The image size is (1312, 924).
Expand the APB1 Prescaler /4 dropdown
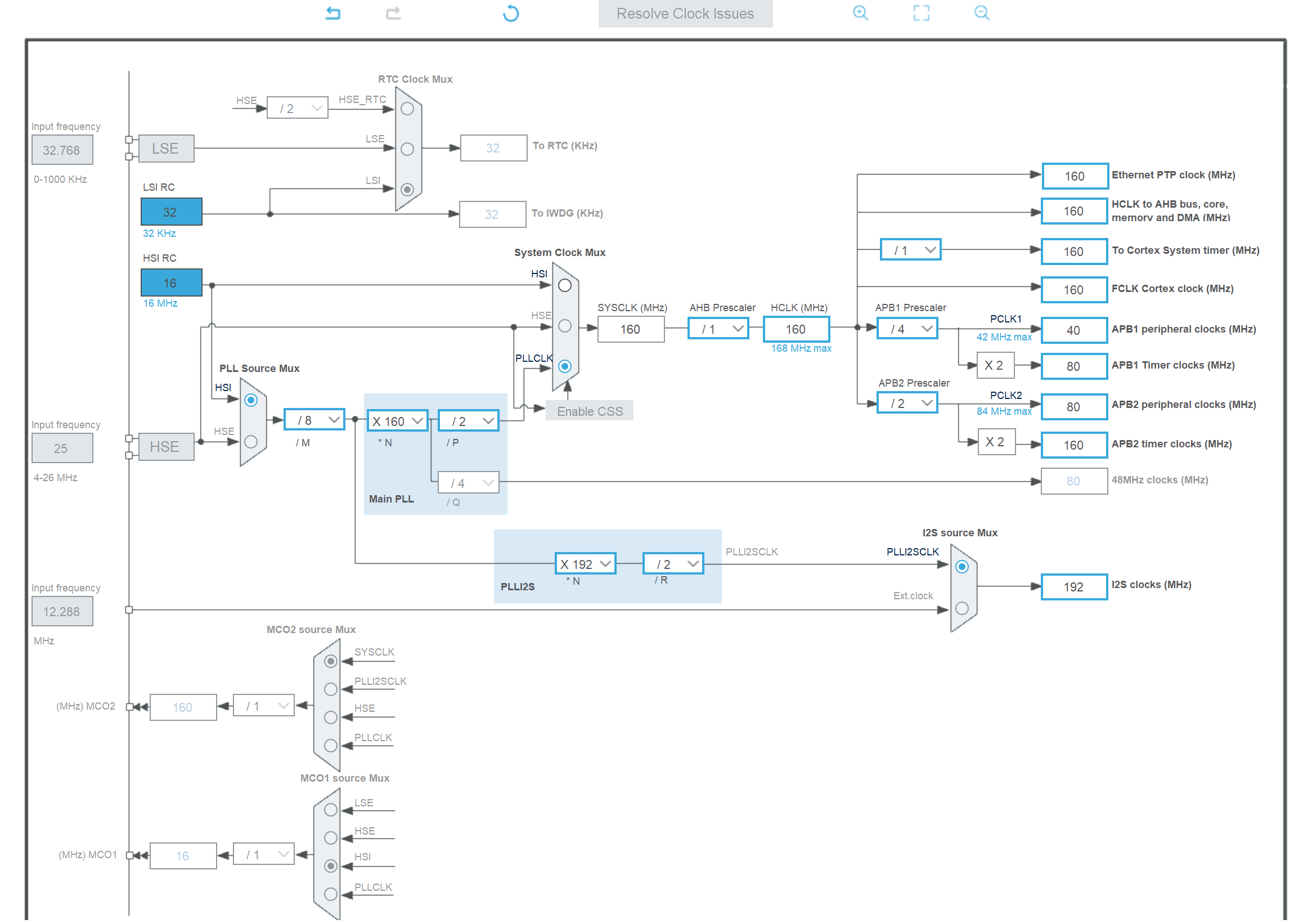pos(907,329)
